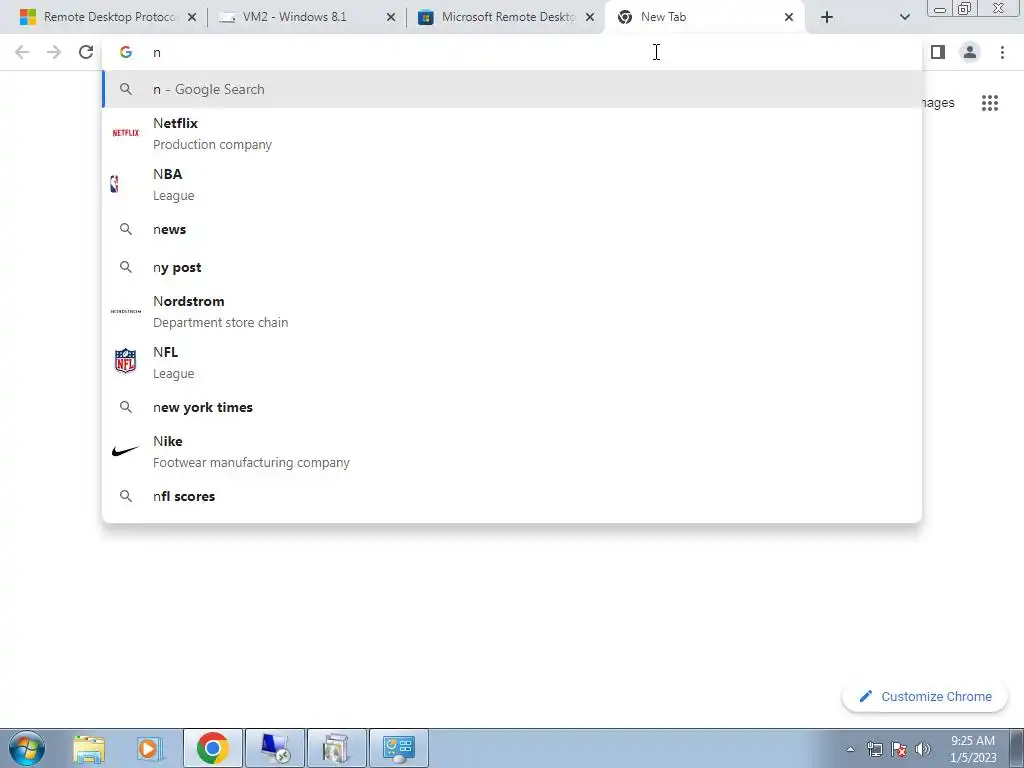Viewport: 1024px width, 768px height.
Task: Pick the 'news' search suggestion
Action: 512,229
